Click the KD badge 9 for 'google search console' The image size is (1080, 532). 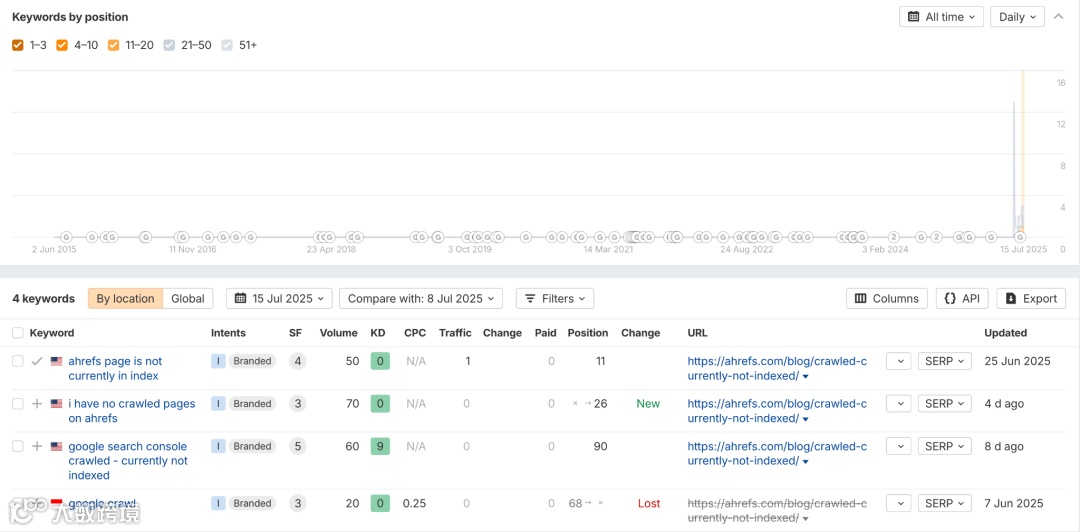(380, 447)
